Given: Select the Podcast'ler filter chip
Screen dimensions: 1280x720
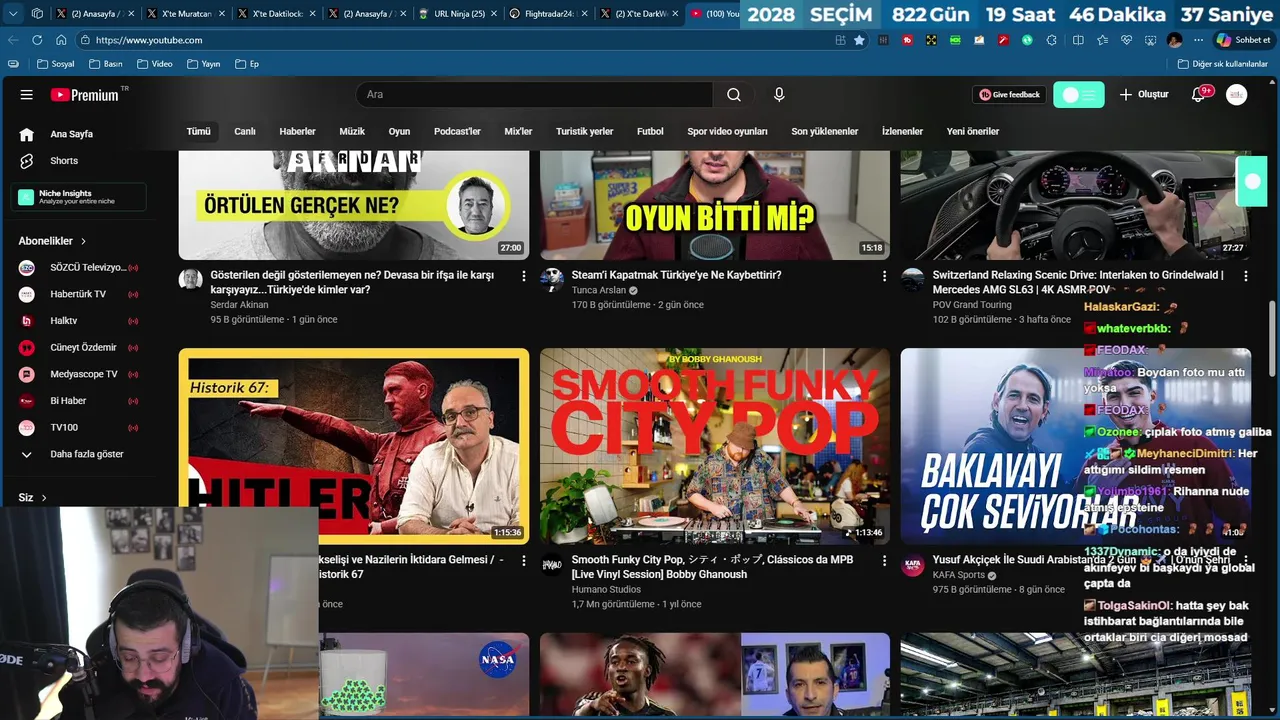Looking at the screenshot, I should click(457, 131).
